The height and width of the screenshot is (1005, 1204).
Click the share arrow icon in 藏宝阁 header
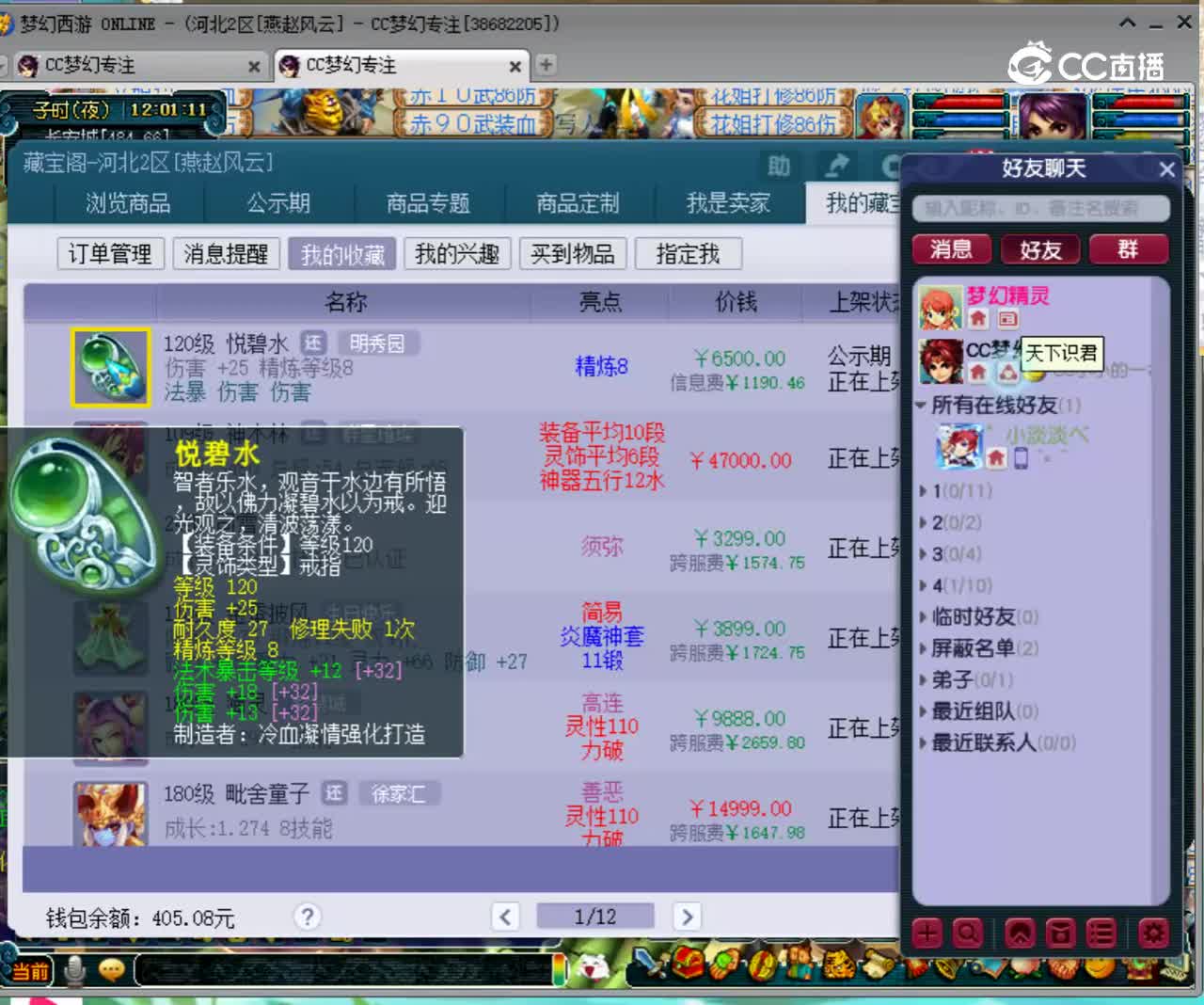click(835, 167)
